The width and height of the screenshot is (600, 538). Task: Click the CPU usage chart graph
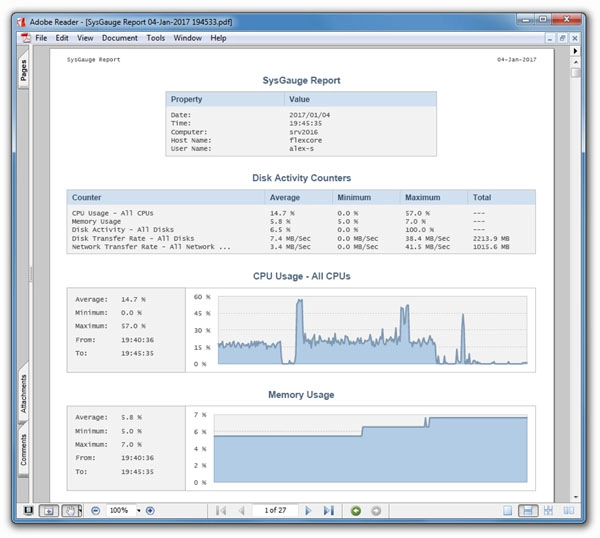pos(372,330)
